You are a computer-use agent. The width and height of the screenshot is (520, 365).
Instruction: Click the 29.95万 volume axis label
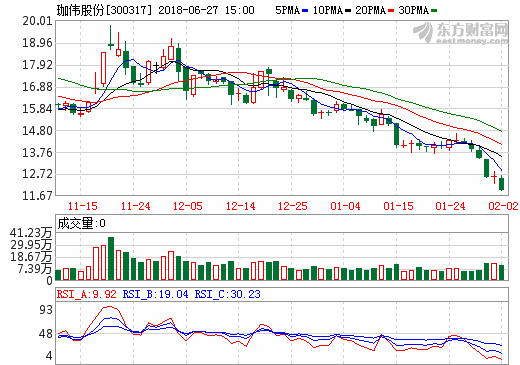[x=31, y=245]
